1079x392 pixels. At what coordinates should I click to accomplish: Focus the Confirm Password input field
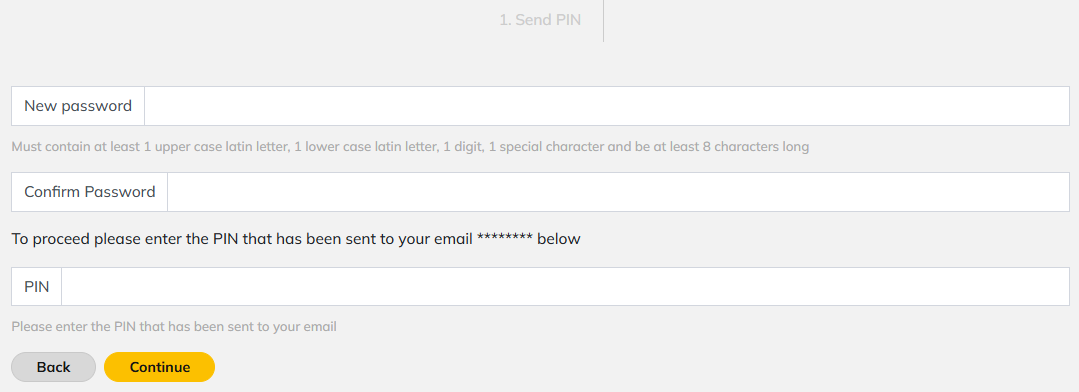click(618, 192)
